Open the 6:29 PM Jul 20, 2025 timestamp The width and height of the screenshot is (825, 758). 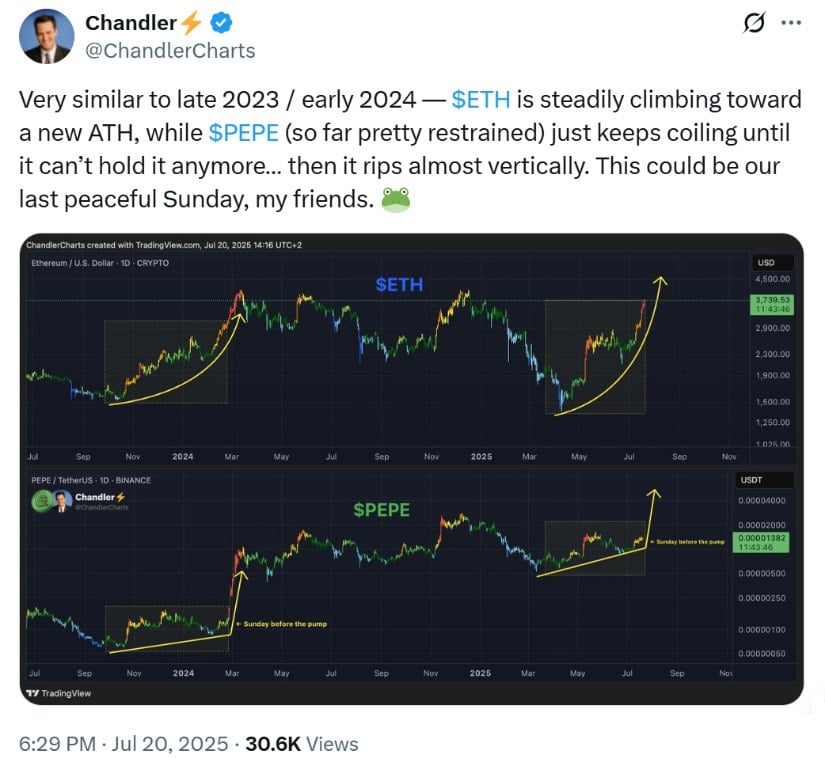click(124, 744)
